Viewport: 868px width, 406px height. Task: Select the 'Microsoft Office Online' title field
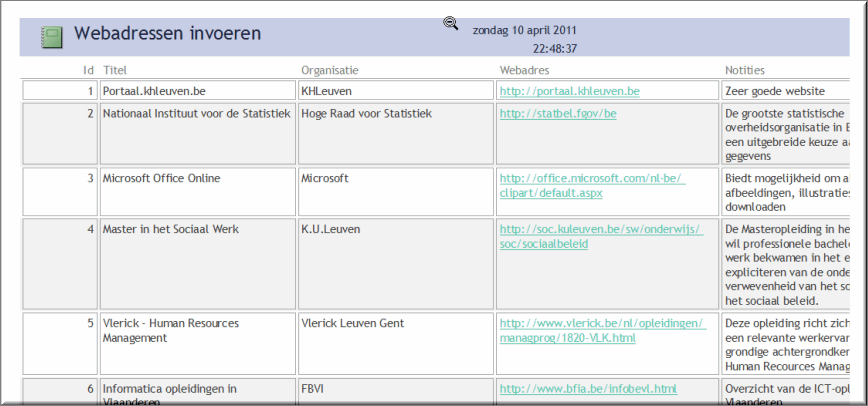coord(198,192)
